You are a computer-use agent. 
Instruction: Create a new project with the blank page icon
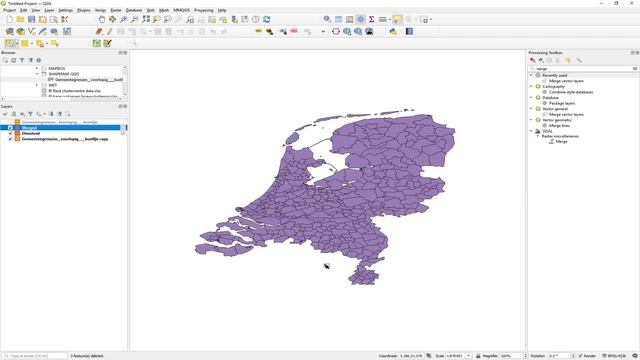[9, 19]
